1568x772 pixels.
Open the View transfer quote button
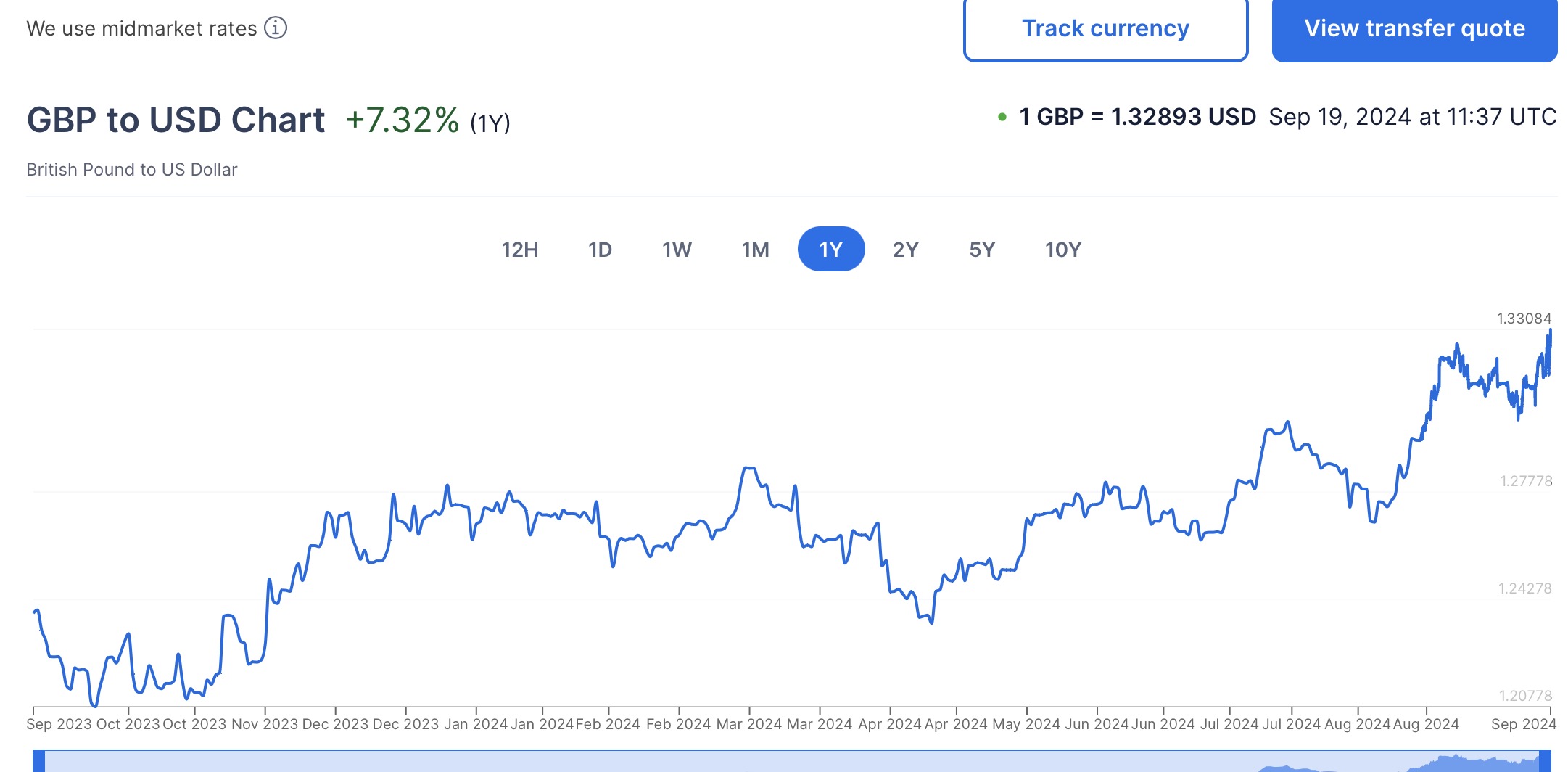1414,29
